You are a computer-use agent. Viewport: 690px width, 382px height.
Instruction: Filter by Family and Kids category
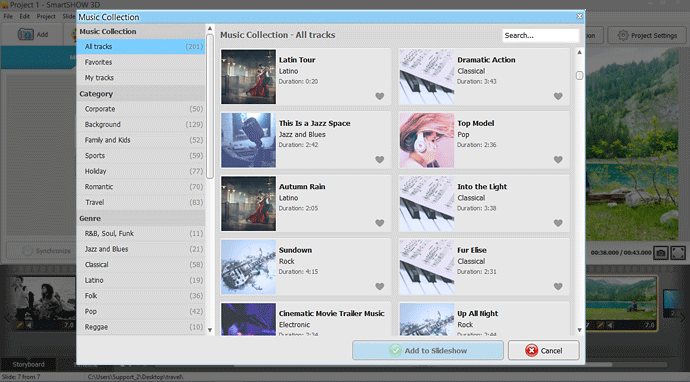coord(141,140)
